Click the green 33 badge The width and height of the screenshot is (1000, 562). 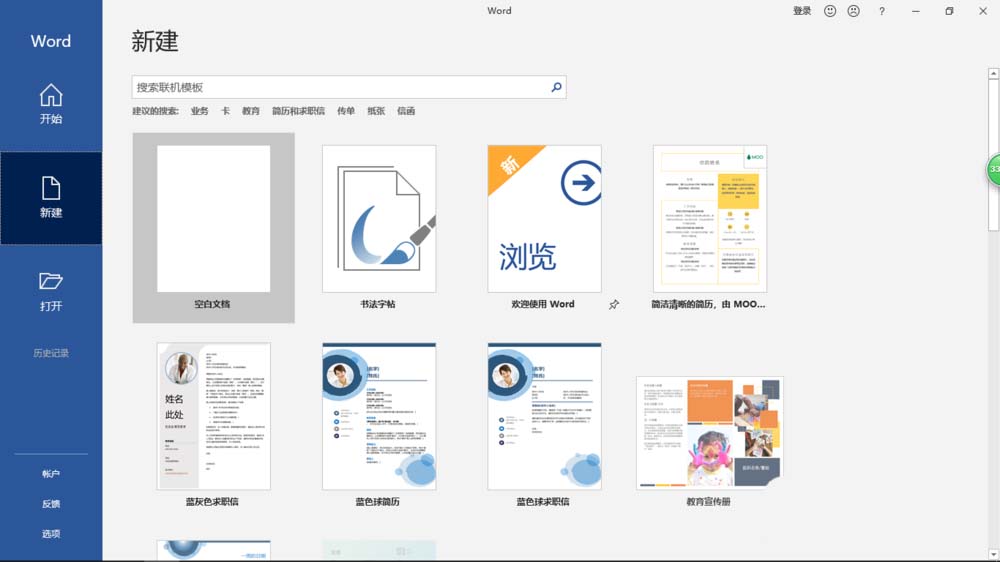pos(994,170)
